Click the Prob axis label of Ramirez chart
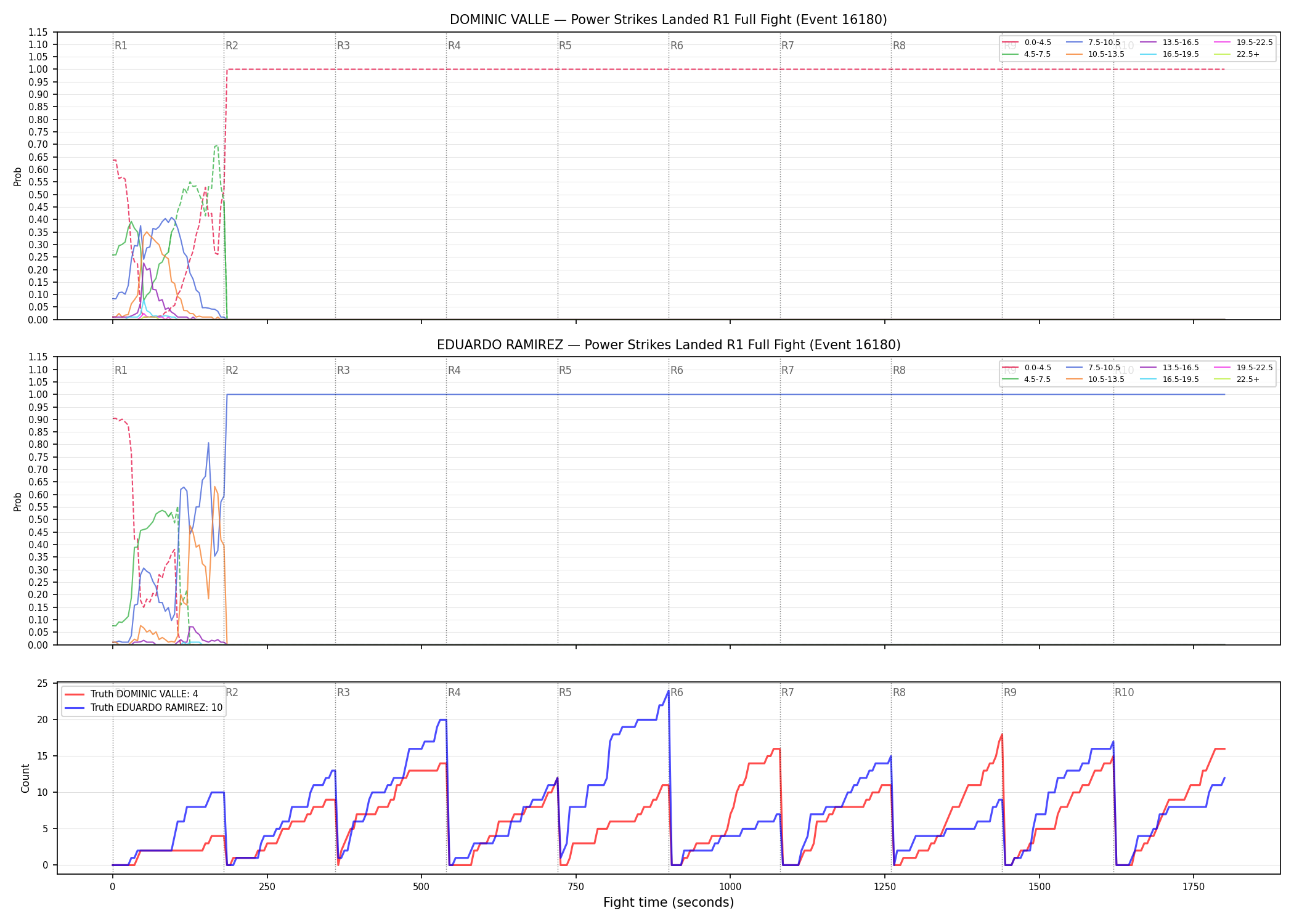This screenshot has height=924, width=1294. (18, 501)
